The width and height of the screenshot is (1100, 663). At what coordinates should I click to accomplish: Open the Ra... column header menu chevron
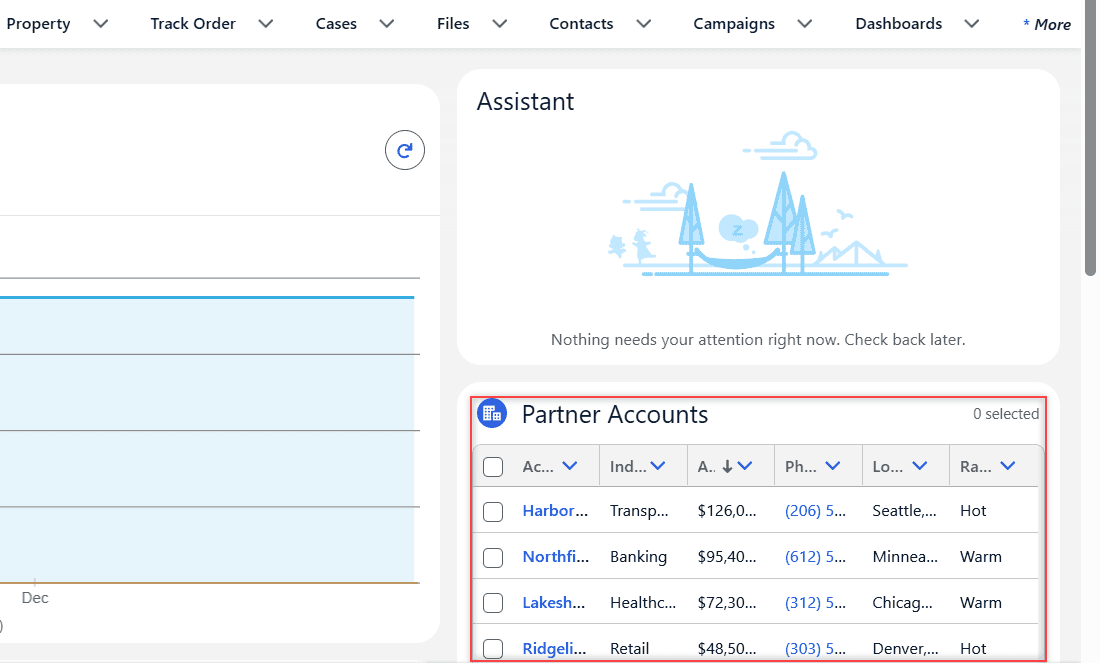tap(1007, 466)
